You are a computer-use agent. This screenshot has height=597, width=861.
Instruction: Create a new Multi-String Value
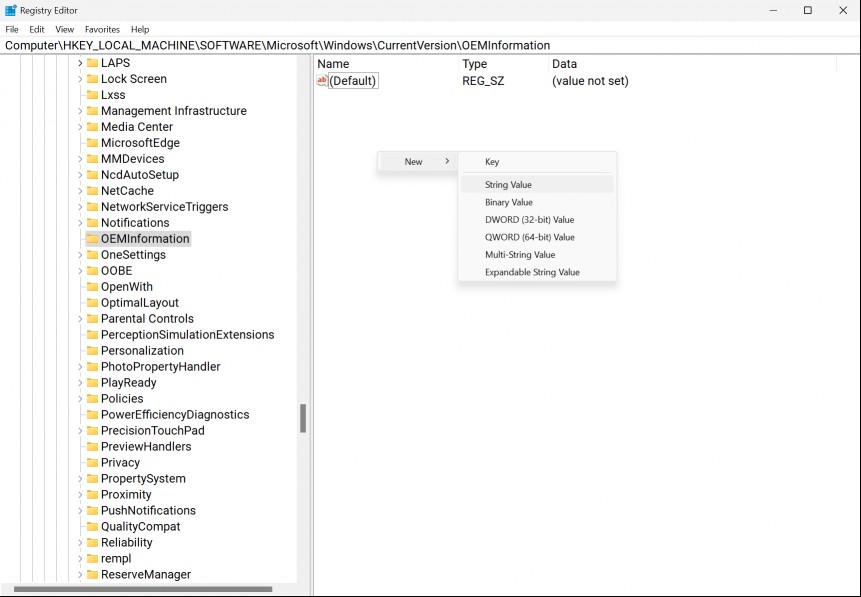[538, 254]
